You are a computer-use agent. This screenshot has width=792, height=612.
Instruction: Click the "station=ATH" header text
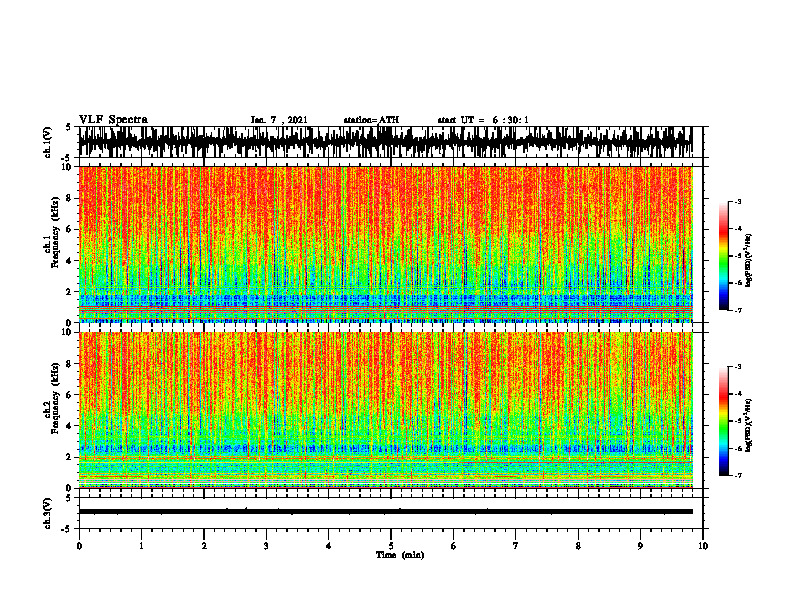(371, 120)
